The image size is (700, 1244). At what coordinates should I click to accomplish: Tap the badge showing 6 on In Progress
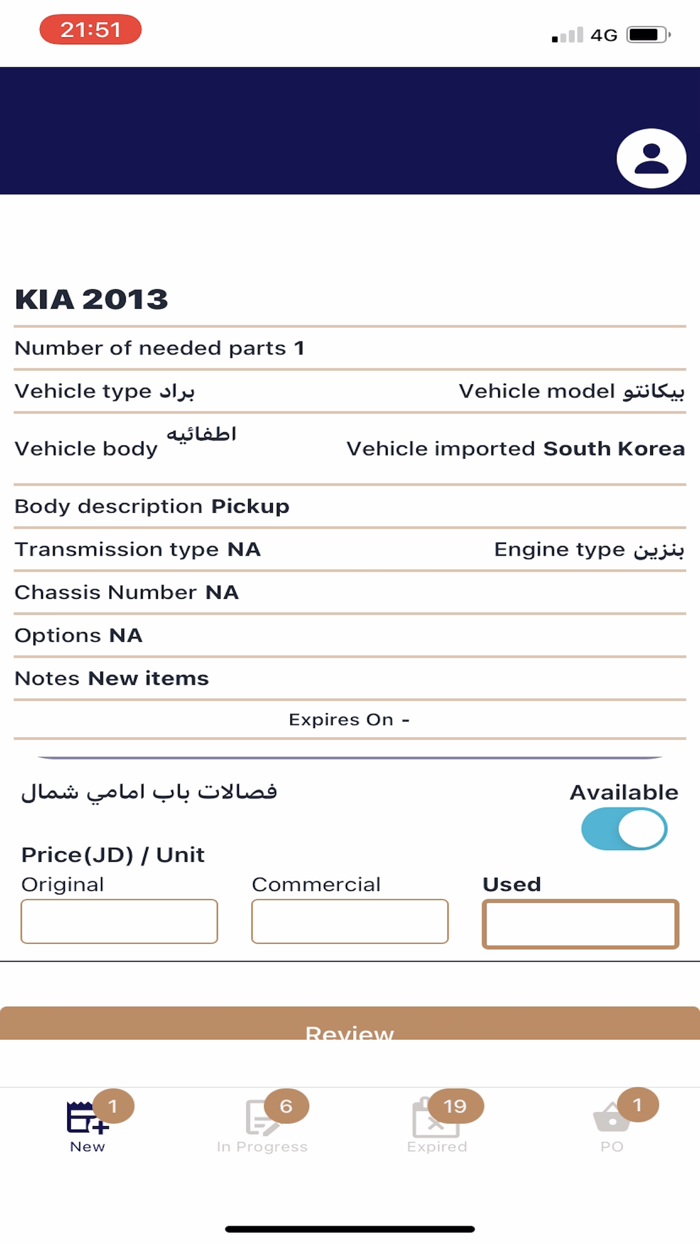point(285,1106)
